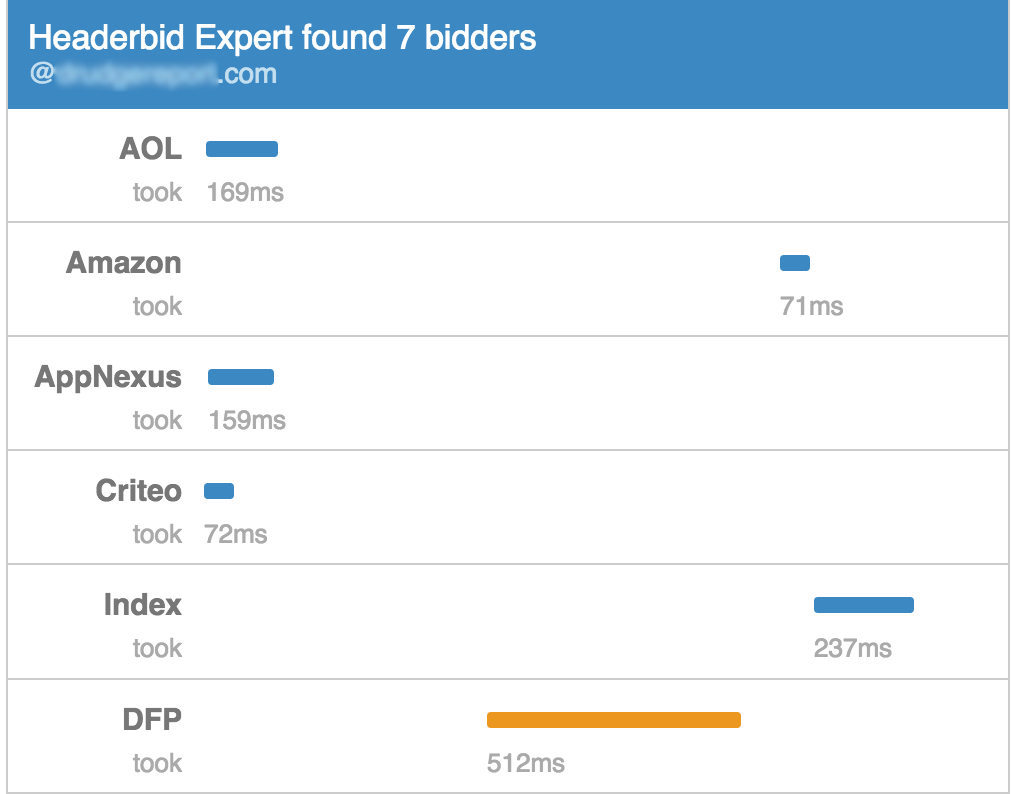The width and height of the screenshot is (1018, 794).
Task: Select the AOL bidder name
Action: click(x=150, y=149)
